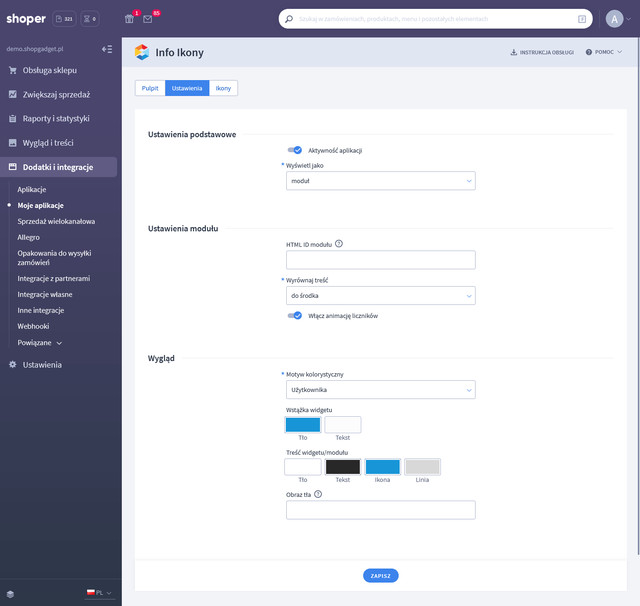The image size is (640, 606).
Task: Click help icon next to Obraz tła
Action: click(x=318, y=493)
